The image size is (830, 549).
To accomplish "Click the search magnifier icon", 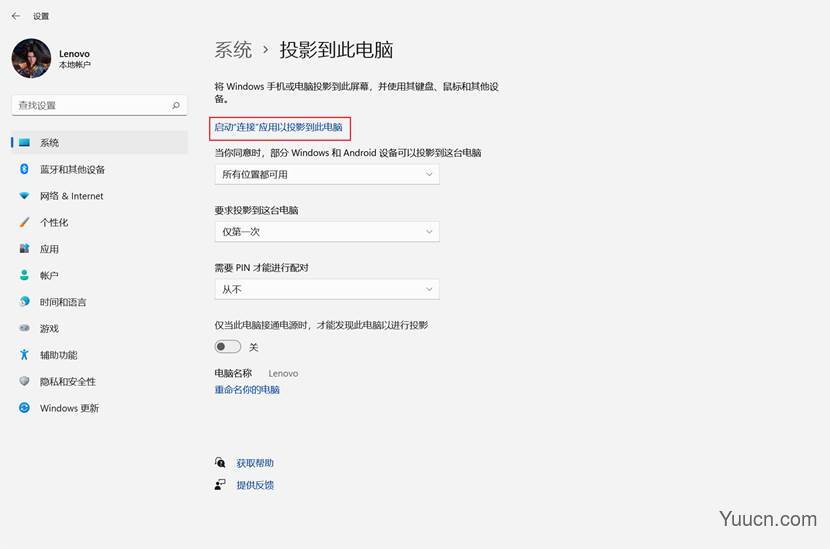I will pos(176,105).
